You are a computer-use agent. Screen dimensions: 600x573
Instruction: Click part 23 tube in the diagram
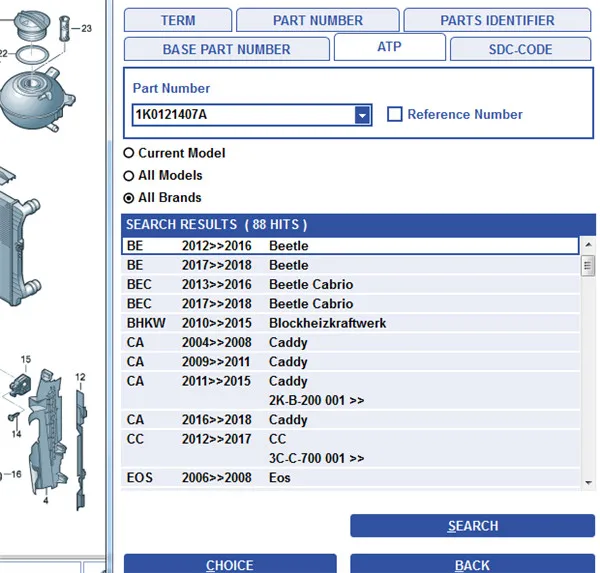(x=65, y=28)
